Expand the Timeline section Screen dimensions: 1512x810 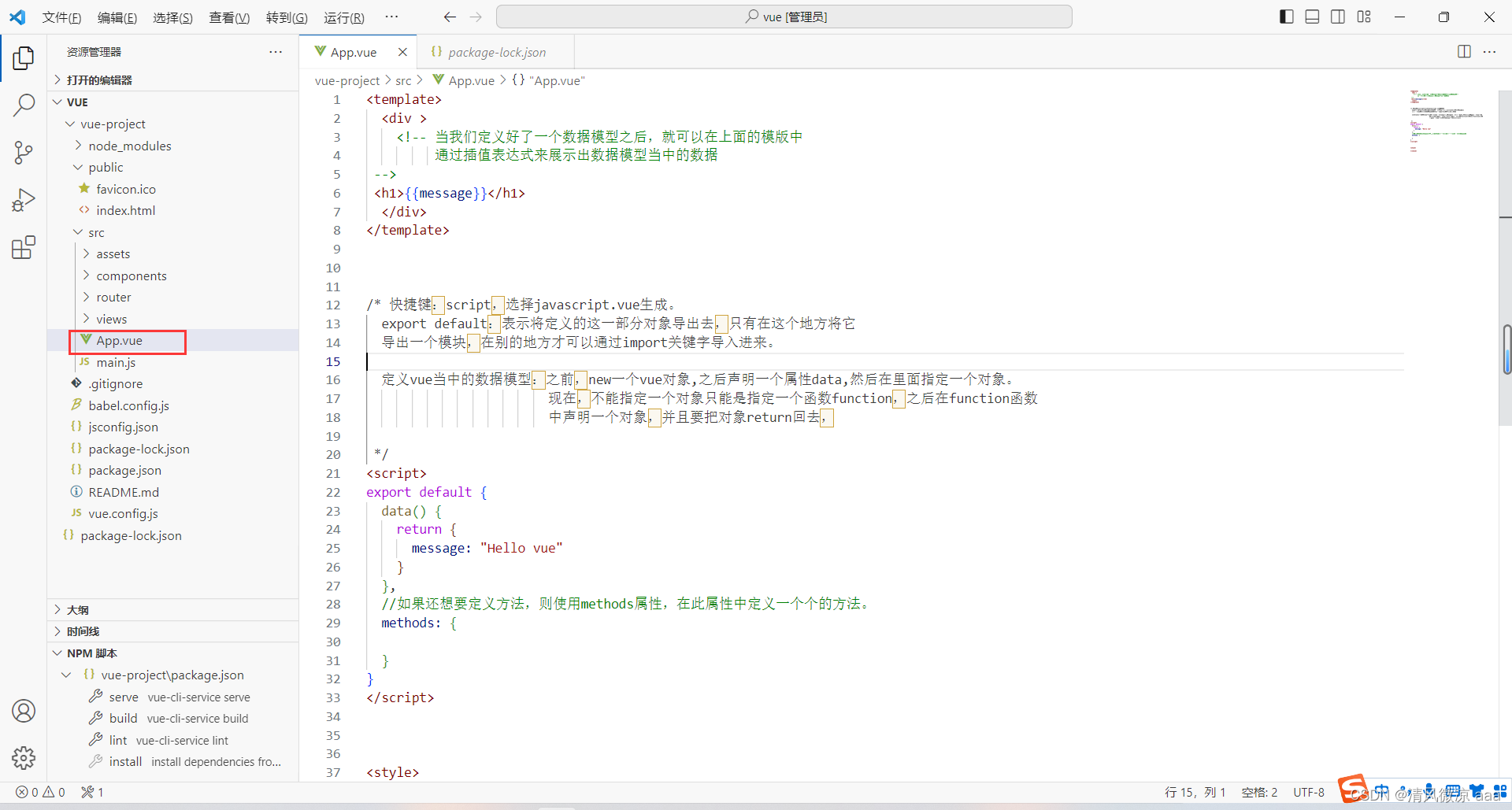pyautogui.click(x=173, y=631)
